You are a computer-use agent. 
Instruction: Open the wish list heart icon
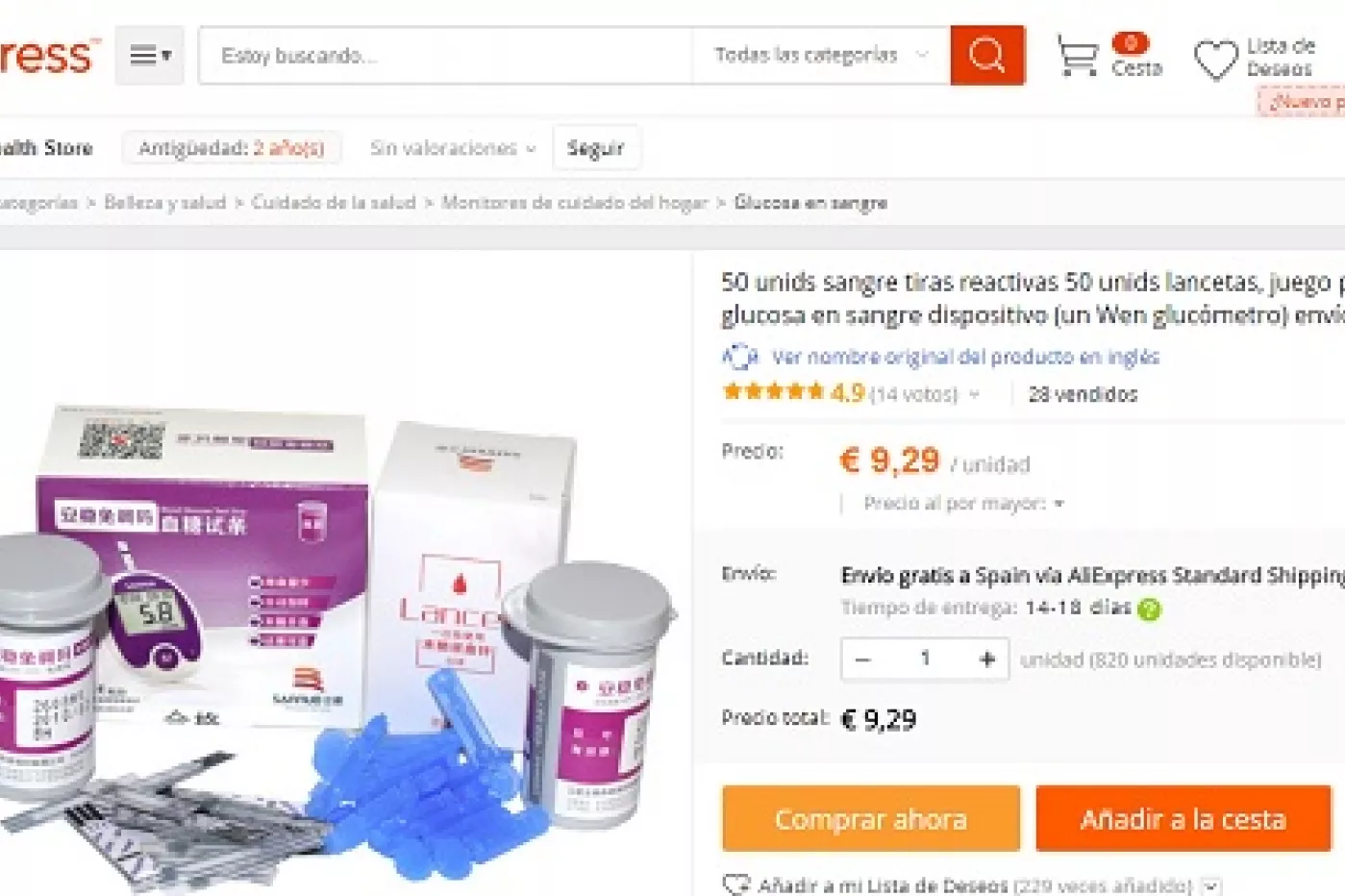(x=1215, y=60)
